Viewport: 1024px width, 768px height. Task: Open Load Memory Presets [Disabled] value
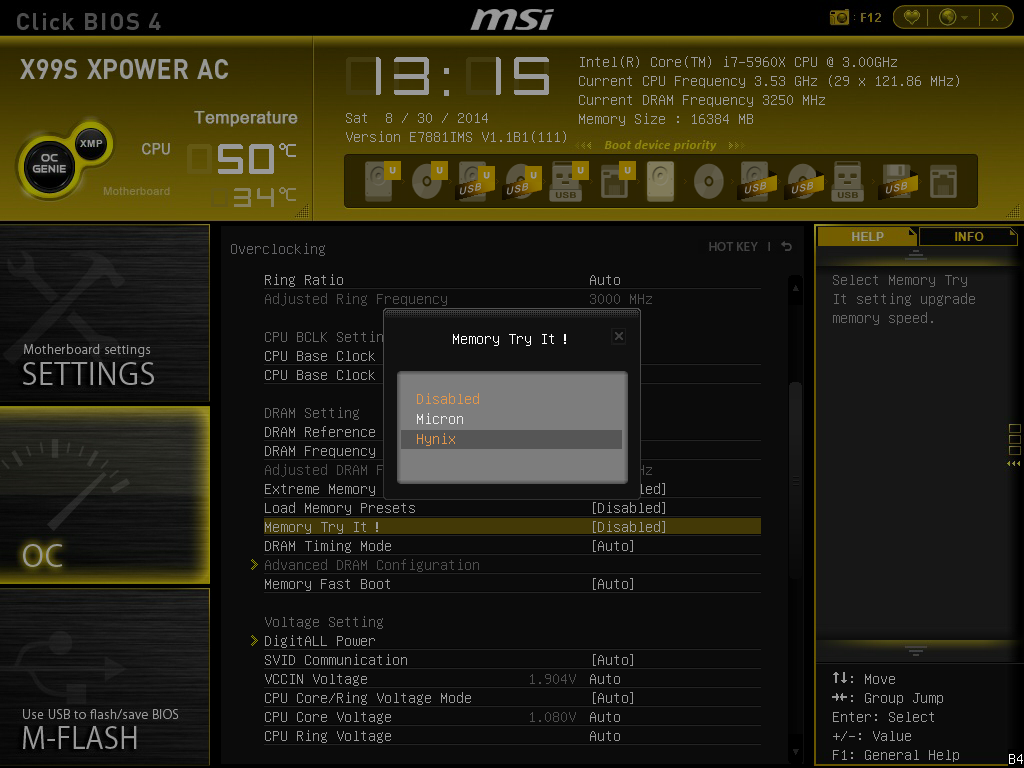628,507
